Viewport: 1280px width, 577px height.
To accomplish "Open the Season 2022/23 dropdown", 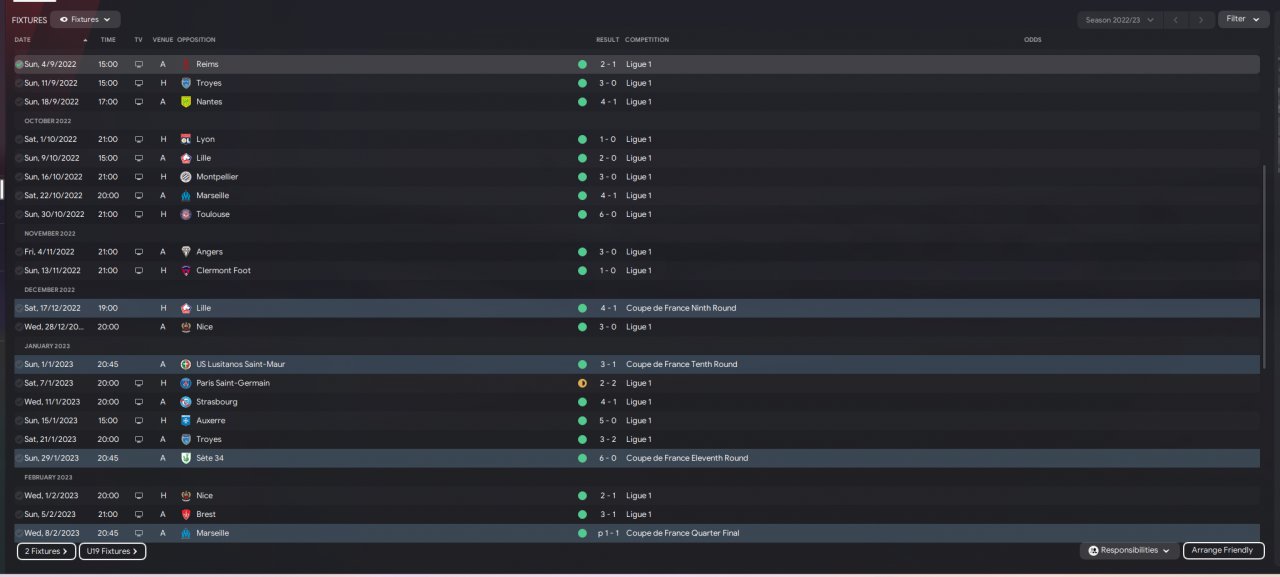I will (1119, 19).
